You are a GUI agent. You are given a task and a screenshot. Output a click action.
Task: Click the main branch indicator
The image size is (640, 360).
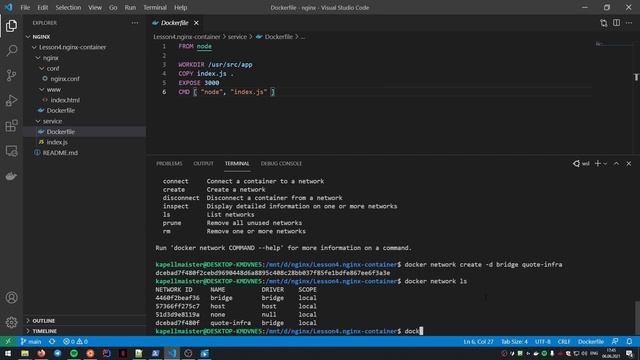pyautogui.click(x=31, y=341)
